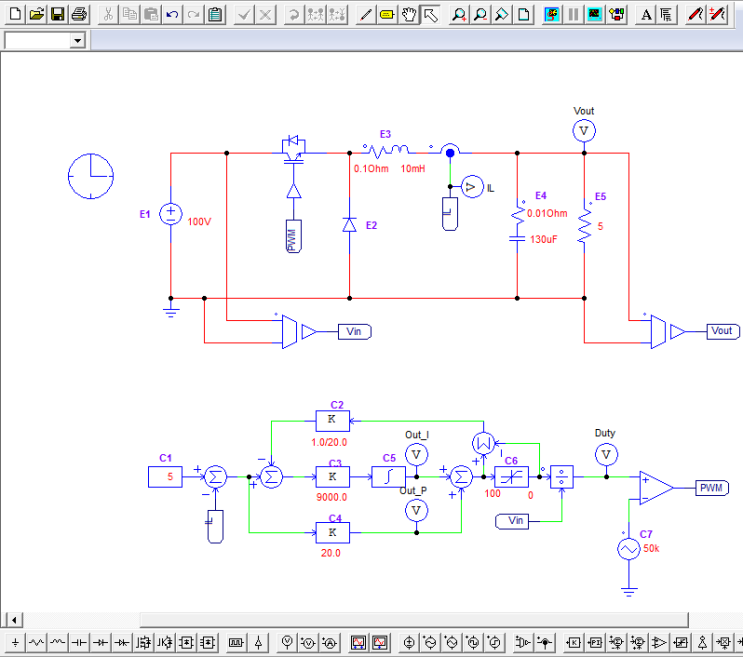The width and height of the screenshot is (743, 657).
Task: Insert text with the A tool
Action: coord(646,15)
